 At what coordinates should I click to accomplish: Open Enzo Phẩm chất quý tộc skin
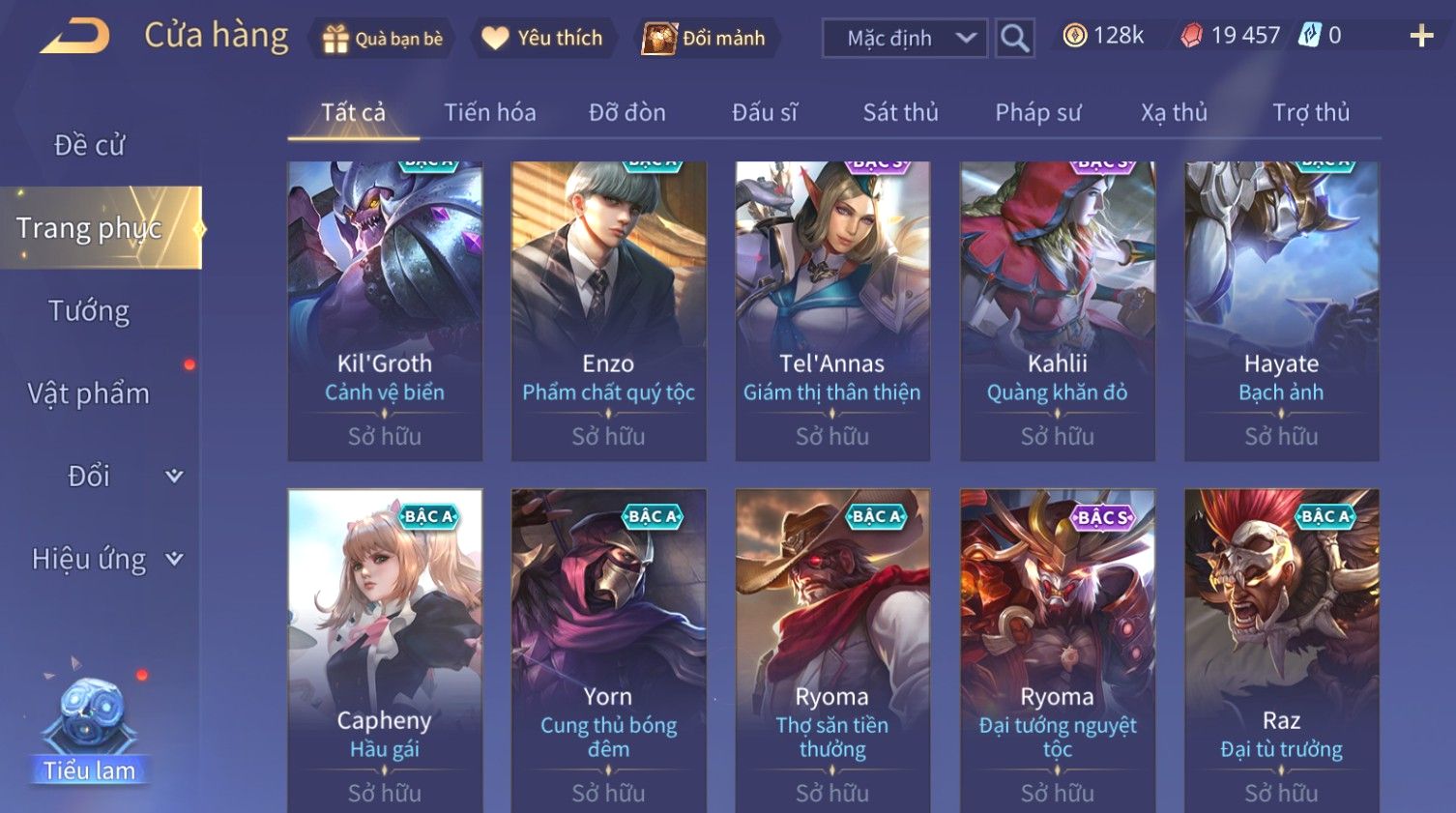pyautogui.click(x=608, y=310)
